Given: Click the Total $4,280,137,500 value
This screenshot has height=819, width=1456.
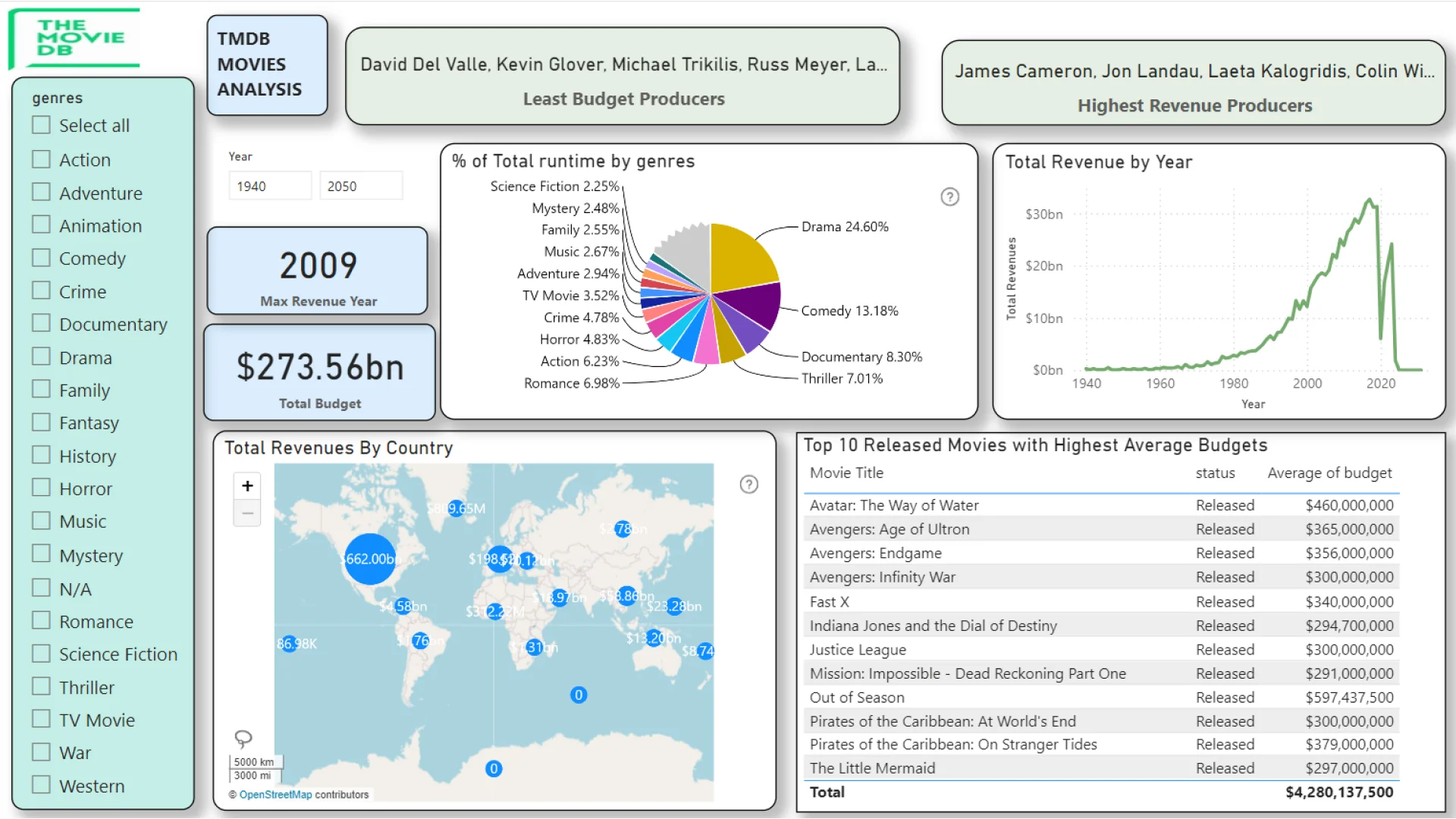Looking at the screenshot, I should tap(1339, 792).
